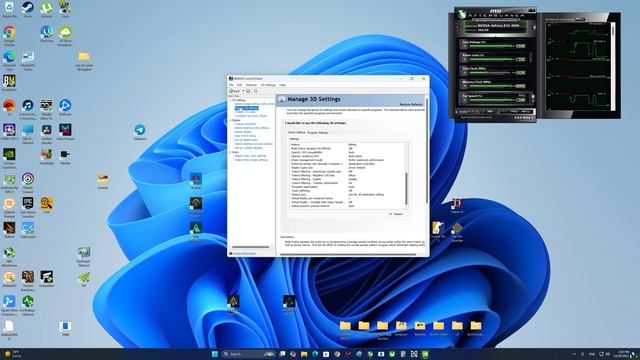
Task: Switch to the Global Settings tab
Action: point(296,133)
